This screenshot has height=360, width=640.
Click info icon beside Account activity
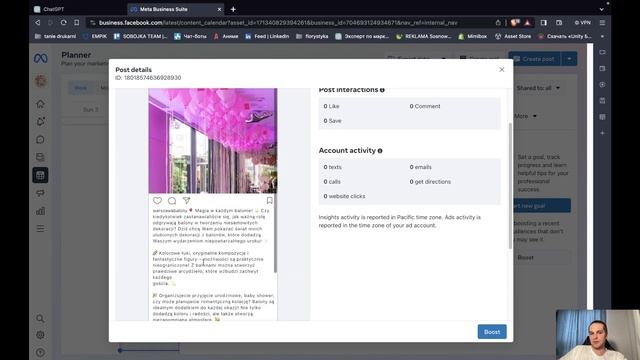380,151
